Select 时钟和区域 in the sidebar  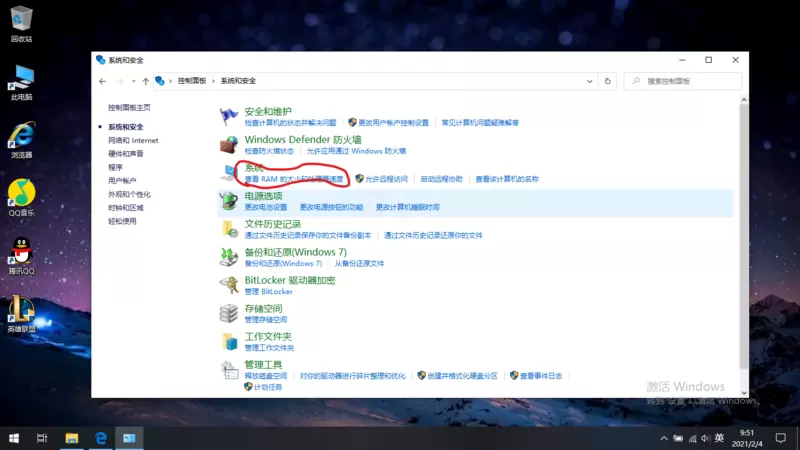coord(126,208)
